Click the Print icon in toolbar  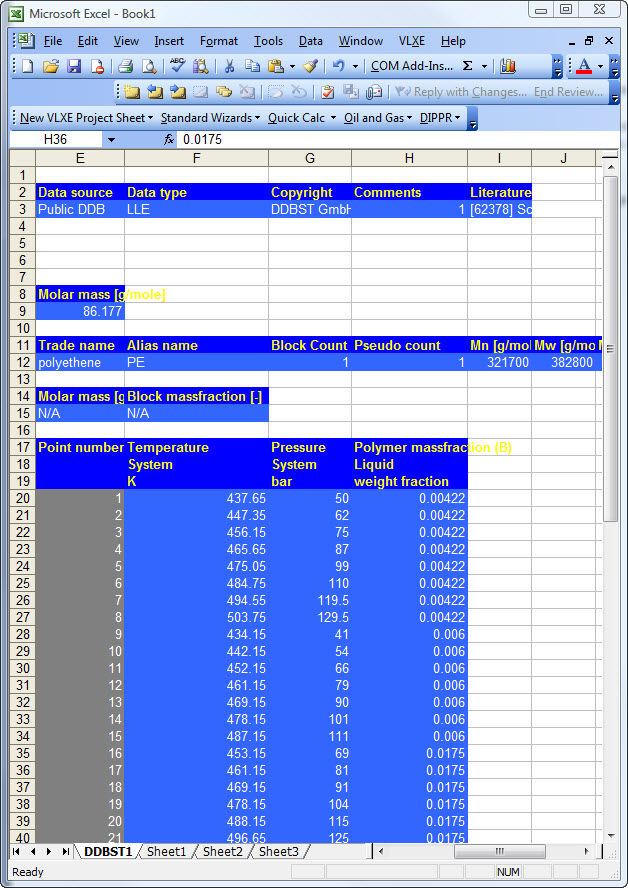(x=126, y=67)
